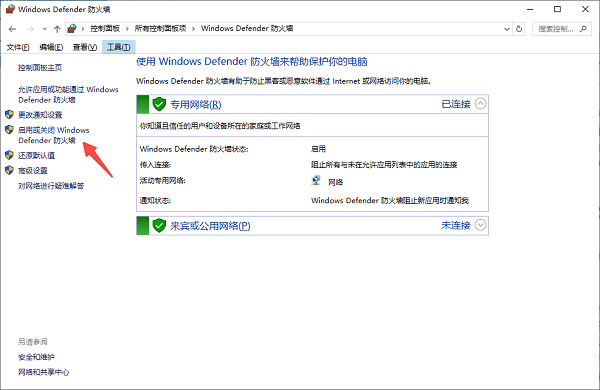Image resolution: width=600 pixels, height=390 pixels.
Task: Click 未连接 status text
Action: pos(456,225)
